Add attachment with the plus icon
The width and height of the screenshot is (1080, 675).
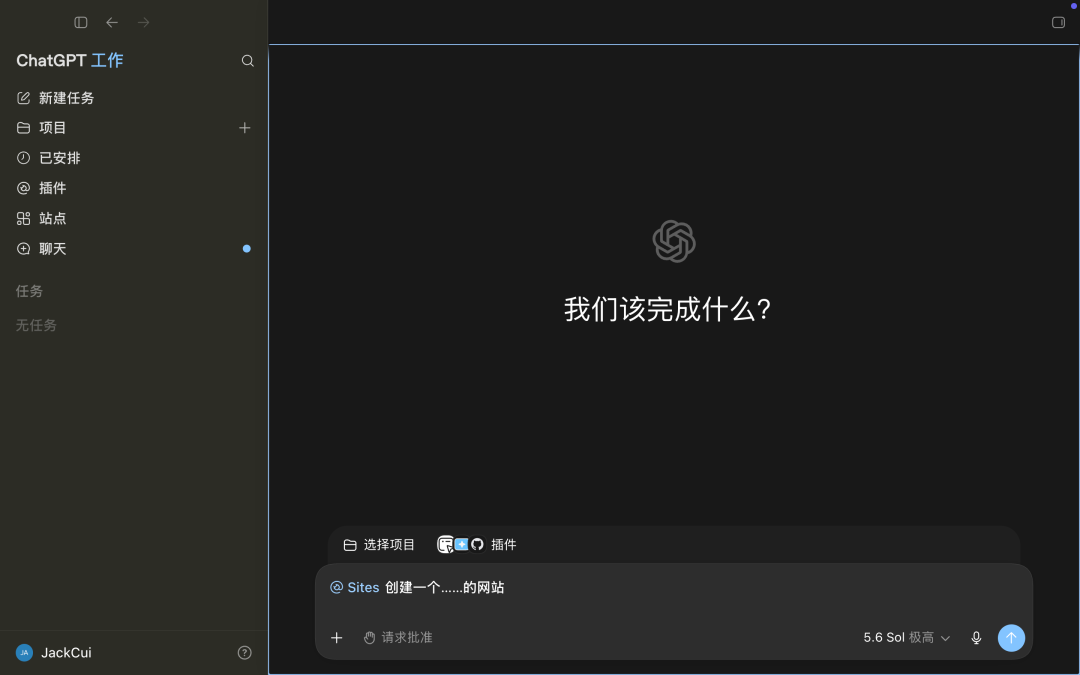pos(336,638)
